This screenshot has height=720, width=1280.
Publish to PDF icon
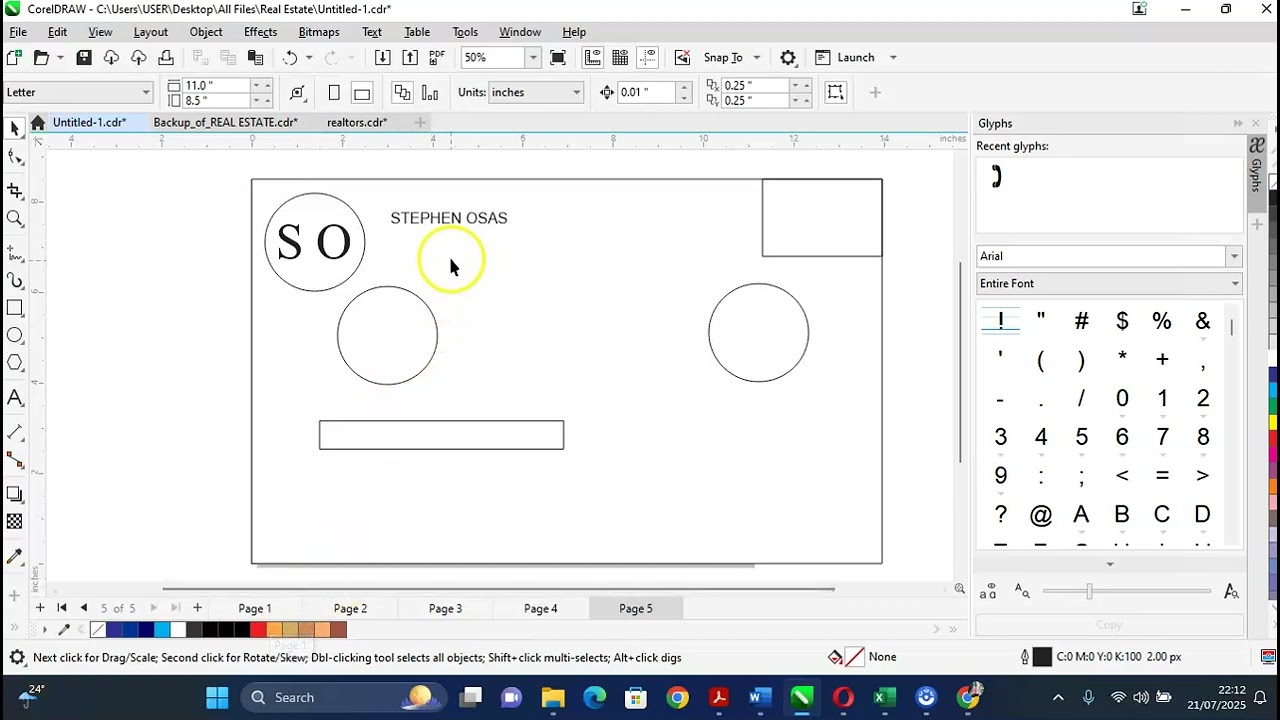[x=437, y=58]
